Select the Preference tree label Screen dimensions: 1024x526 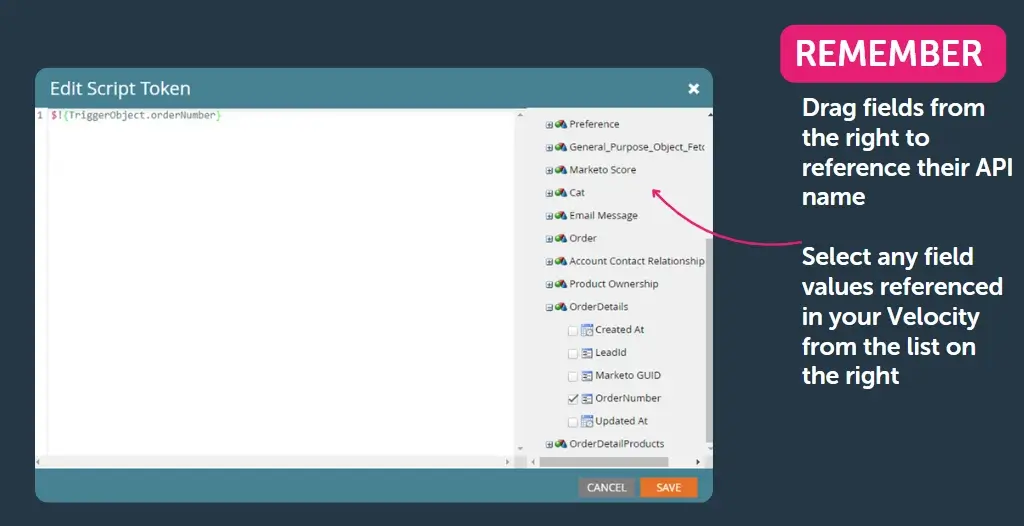click(x=594, y=124)
